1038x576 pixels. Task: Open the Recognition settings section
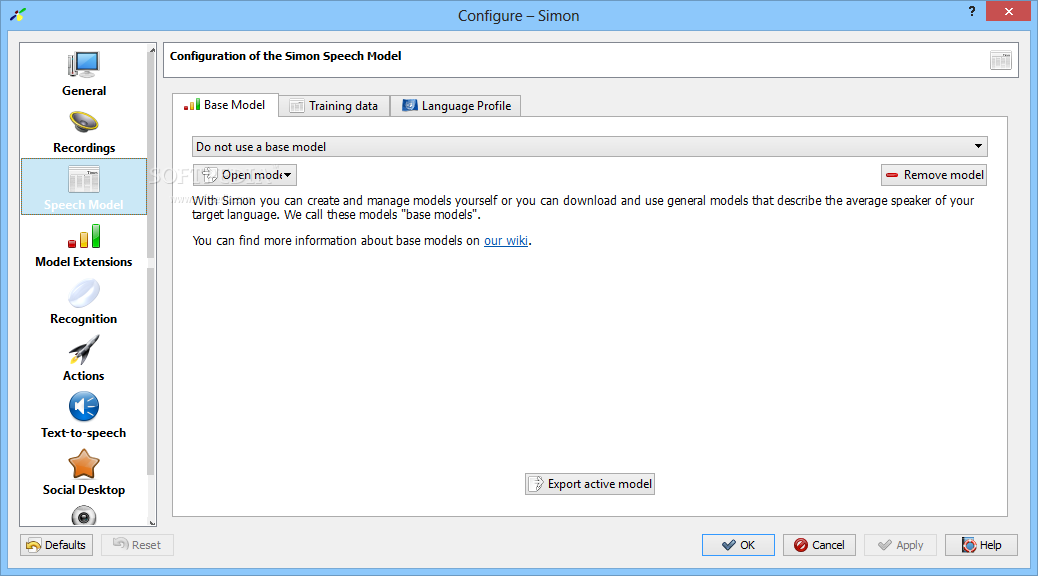[83, 301]
